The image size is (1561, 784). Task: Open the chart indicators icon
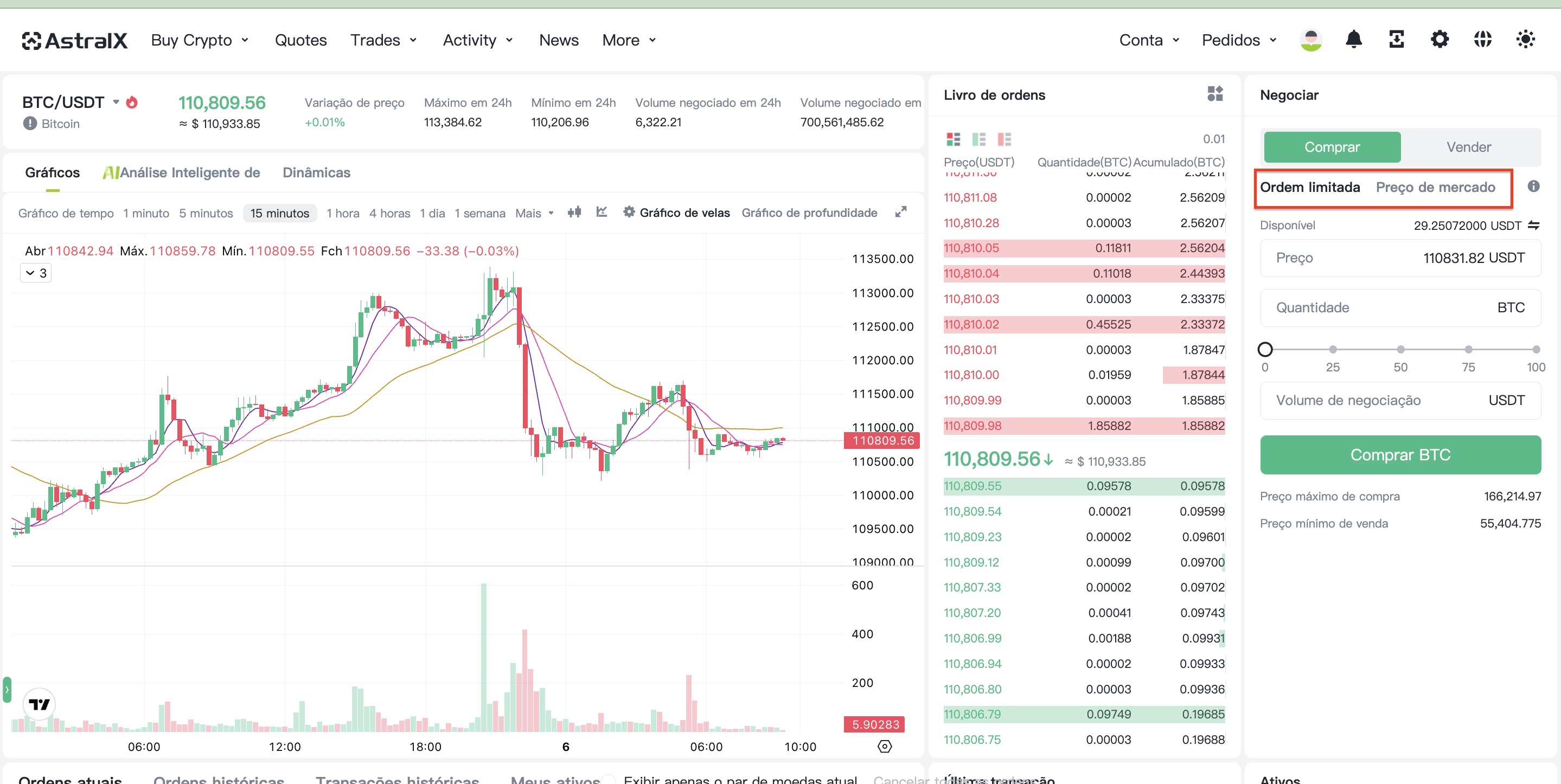pyautogui.click(x=601, y=212)
